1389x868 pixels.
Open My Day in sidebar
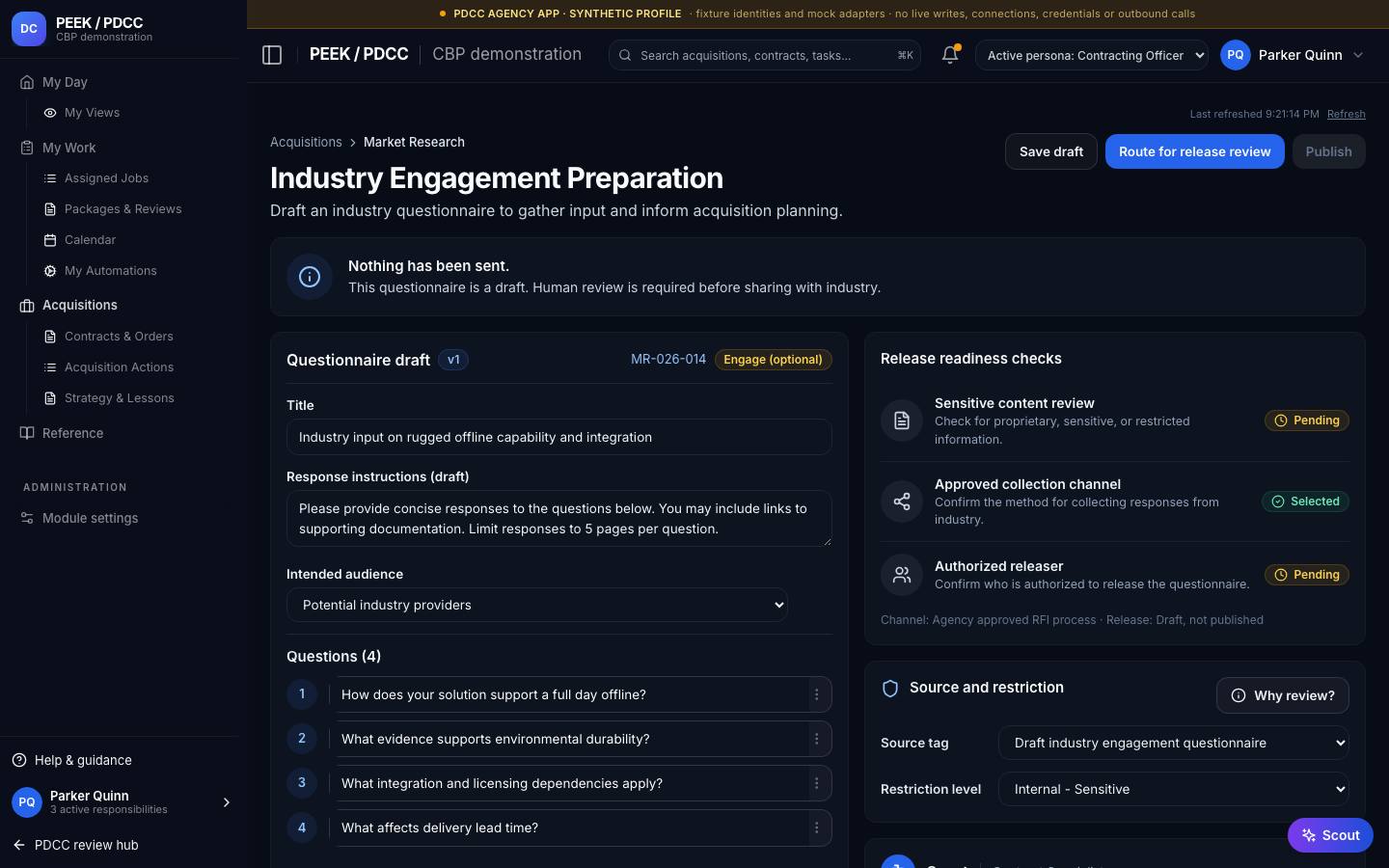pyautogui.click(x=65, y=82)
